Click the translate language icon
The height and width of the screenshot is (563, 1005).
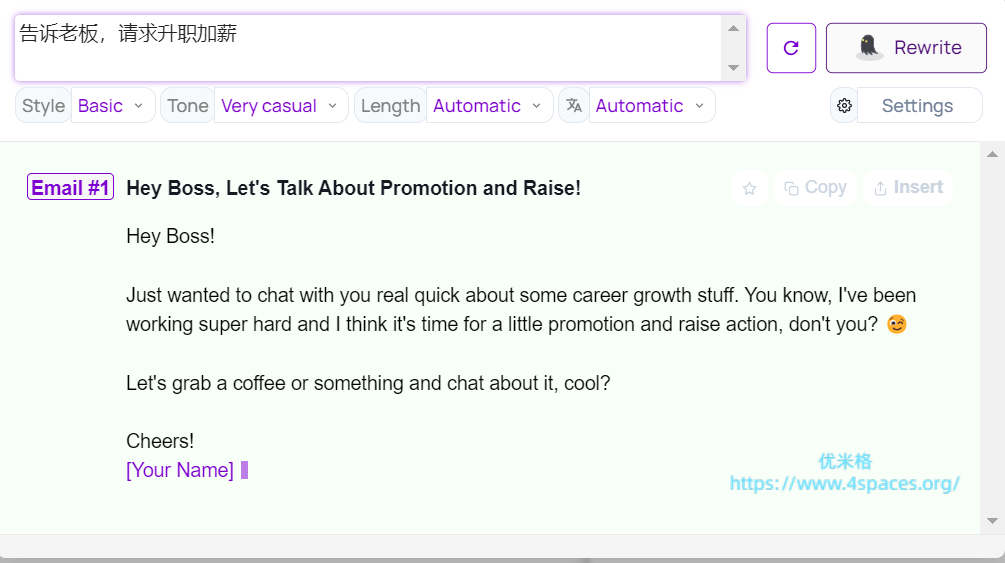pyautogui.click(x=574, y=105)
